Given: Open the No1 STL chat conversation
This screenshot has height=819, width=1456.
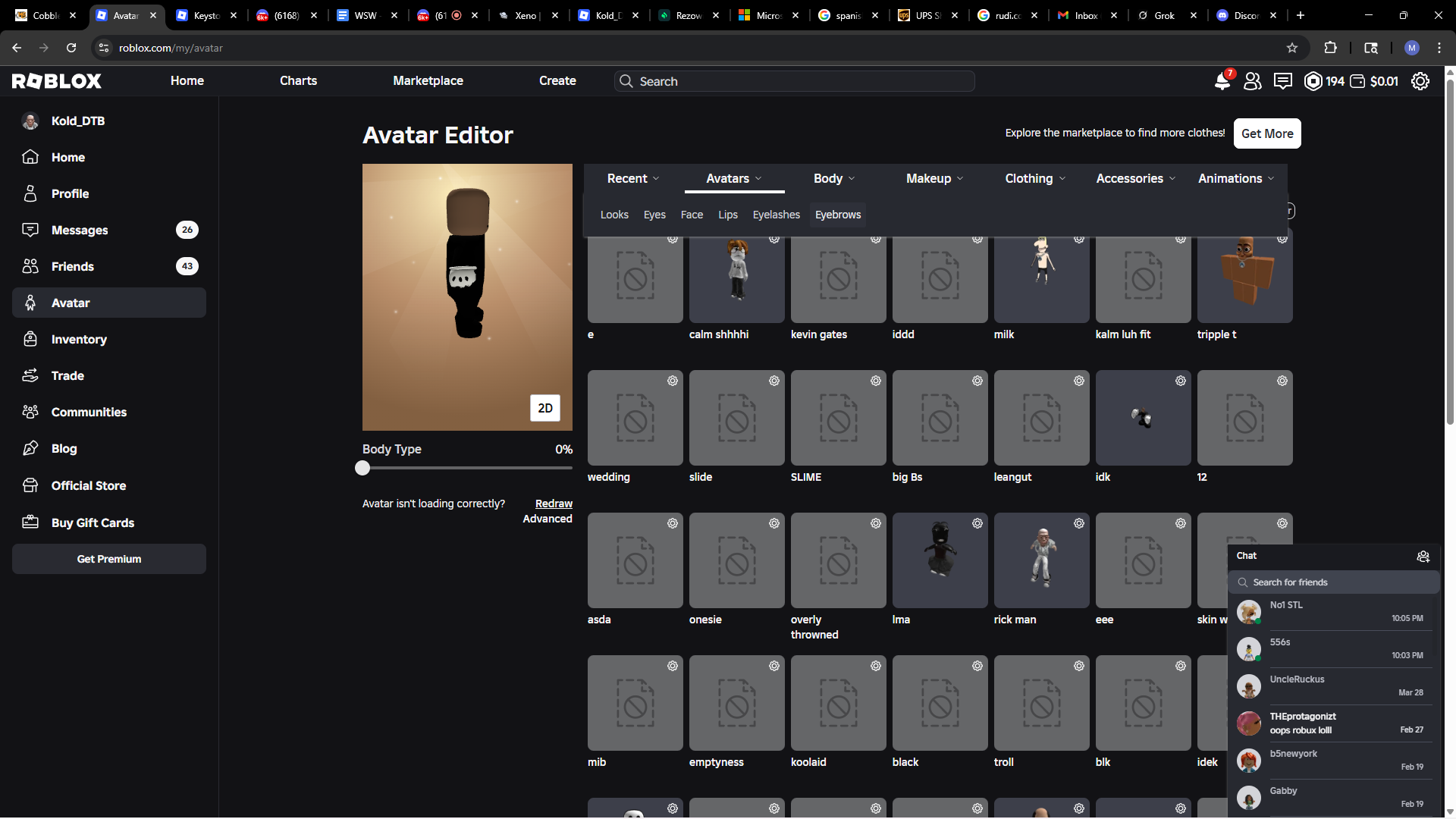Looking at the screenshot, I should [x=1334, y=611].
